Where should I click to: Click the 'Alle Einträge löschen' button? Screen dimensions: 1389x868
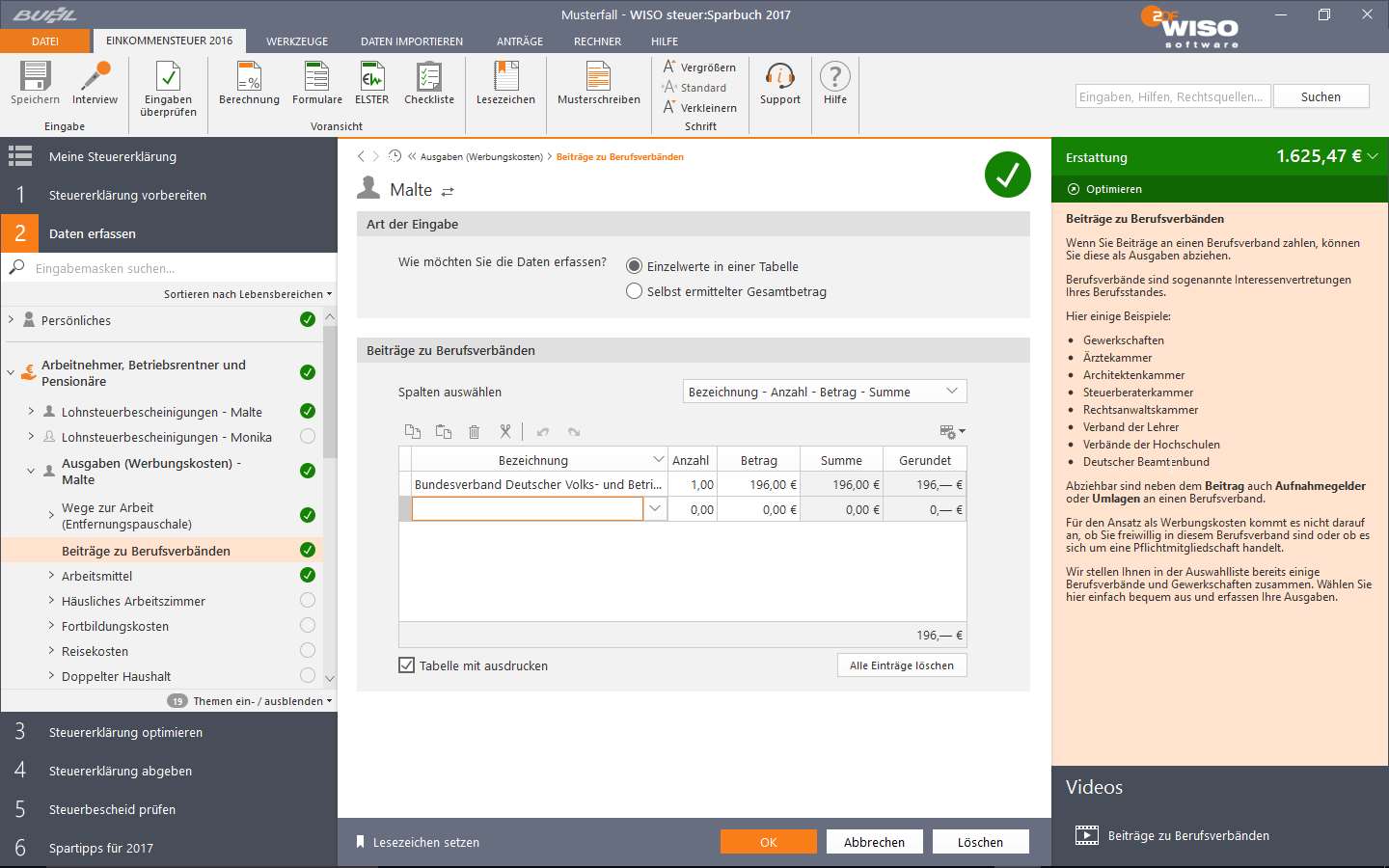(901, 665)
